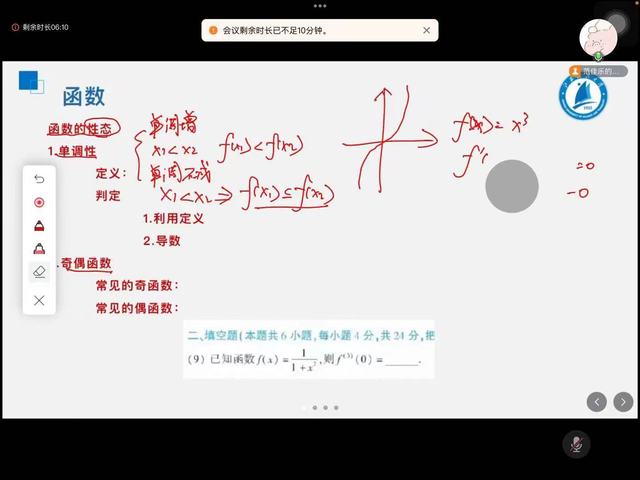Viewport: 640px width, 480px height.
Task: Unmute the microphone
Action: tap(575, 444)
